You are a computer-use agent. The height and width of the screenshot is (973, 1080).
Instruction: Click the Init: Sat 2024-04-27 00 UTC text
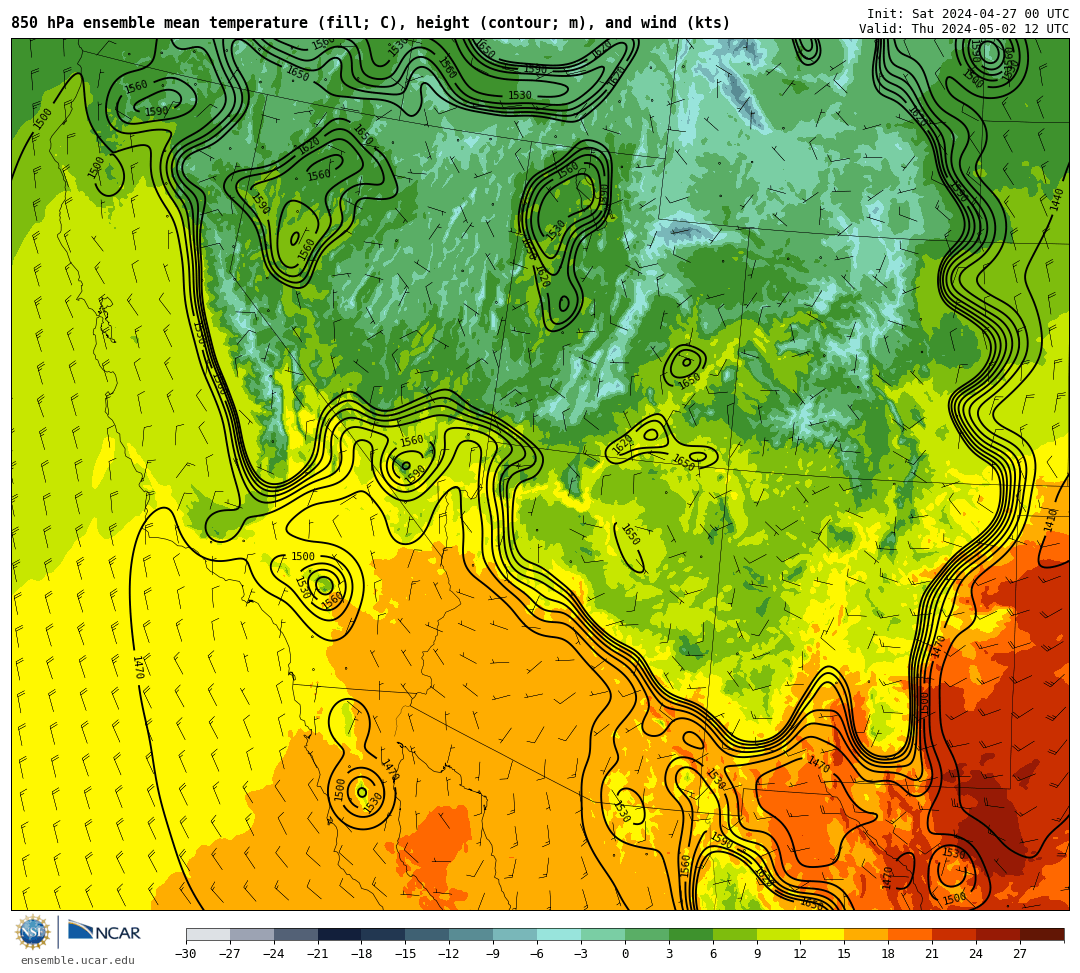pyautogui.click(x=968, y=14)
